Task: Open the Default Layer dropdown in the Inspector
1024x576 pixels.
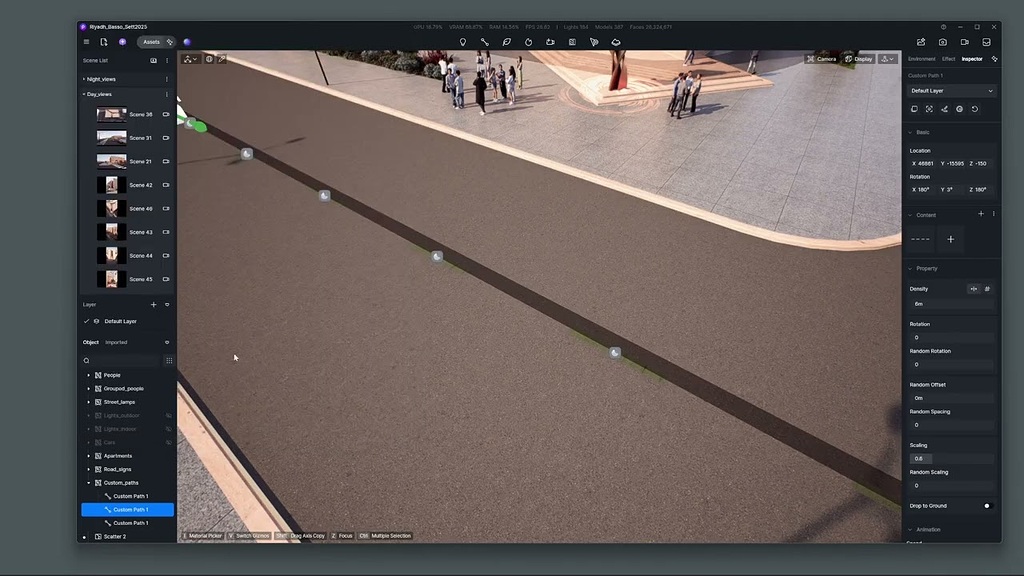Action: [950, 90]
